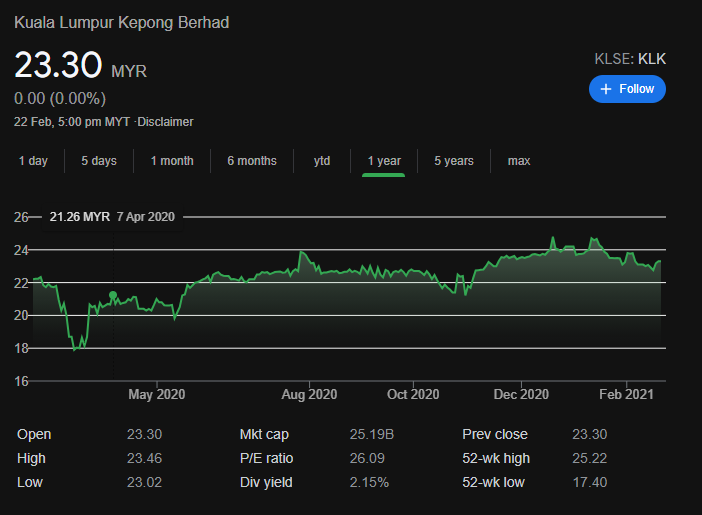702x515 pixels.
Task: Click the 52-wk high value 25.22
Action: (588, 459)
